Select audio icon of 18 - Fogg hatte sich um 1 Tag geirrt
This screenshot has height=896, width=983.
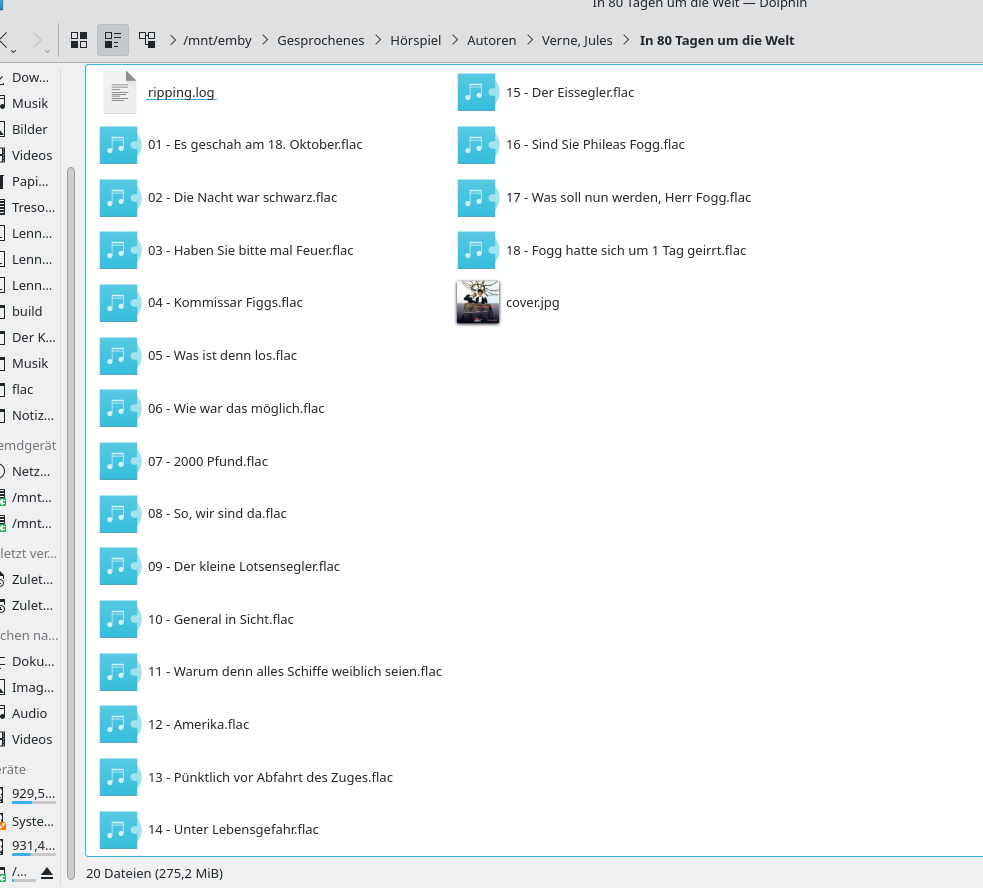[478, 250]
